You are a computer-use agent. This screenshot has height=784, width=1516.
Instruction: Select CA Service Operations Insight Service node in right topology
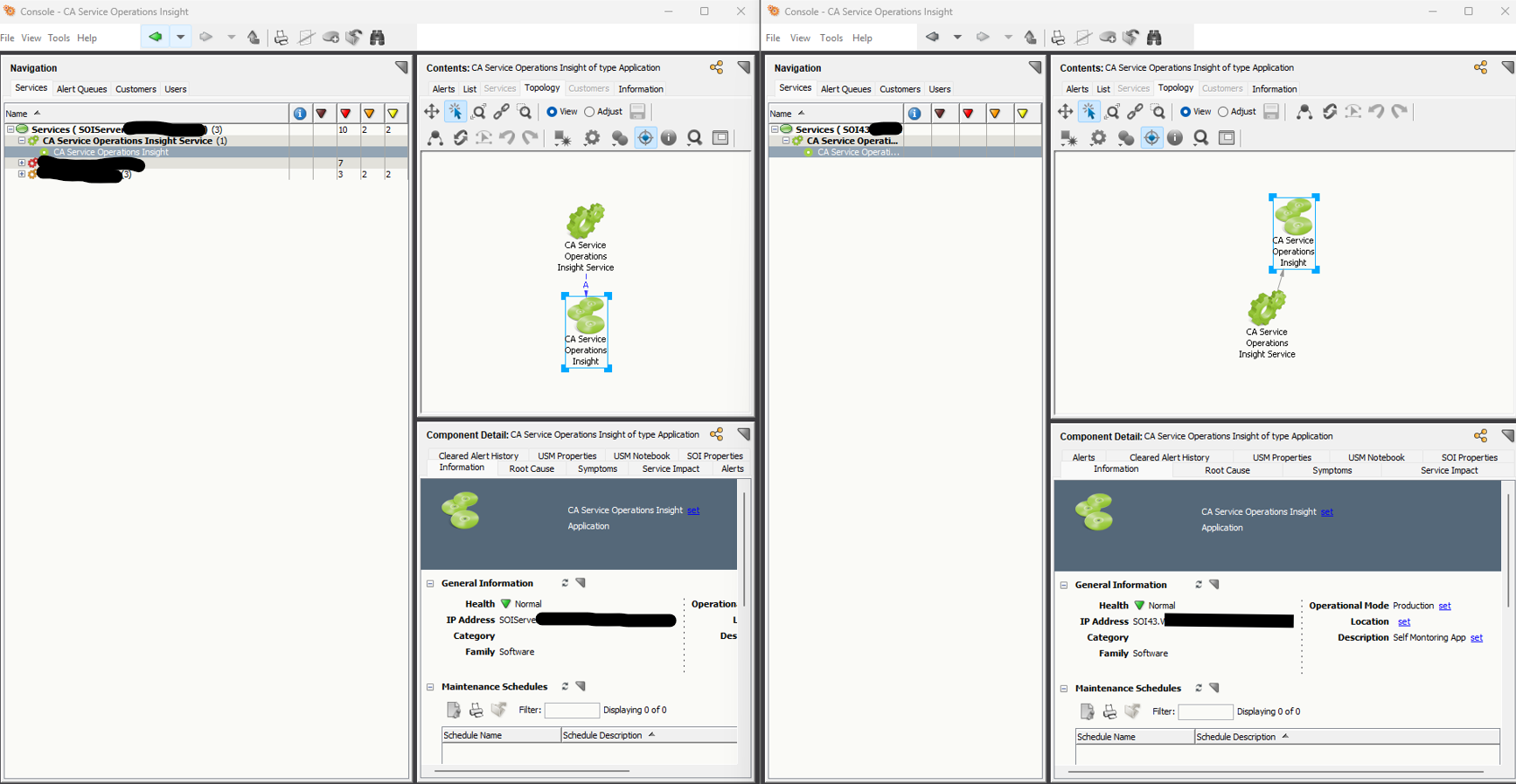coord(1267,324)
